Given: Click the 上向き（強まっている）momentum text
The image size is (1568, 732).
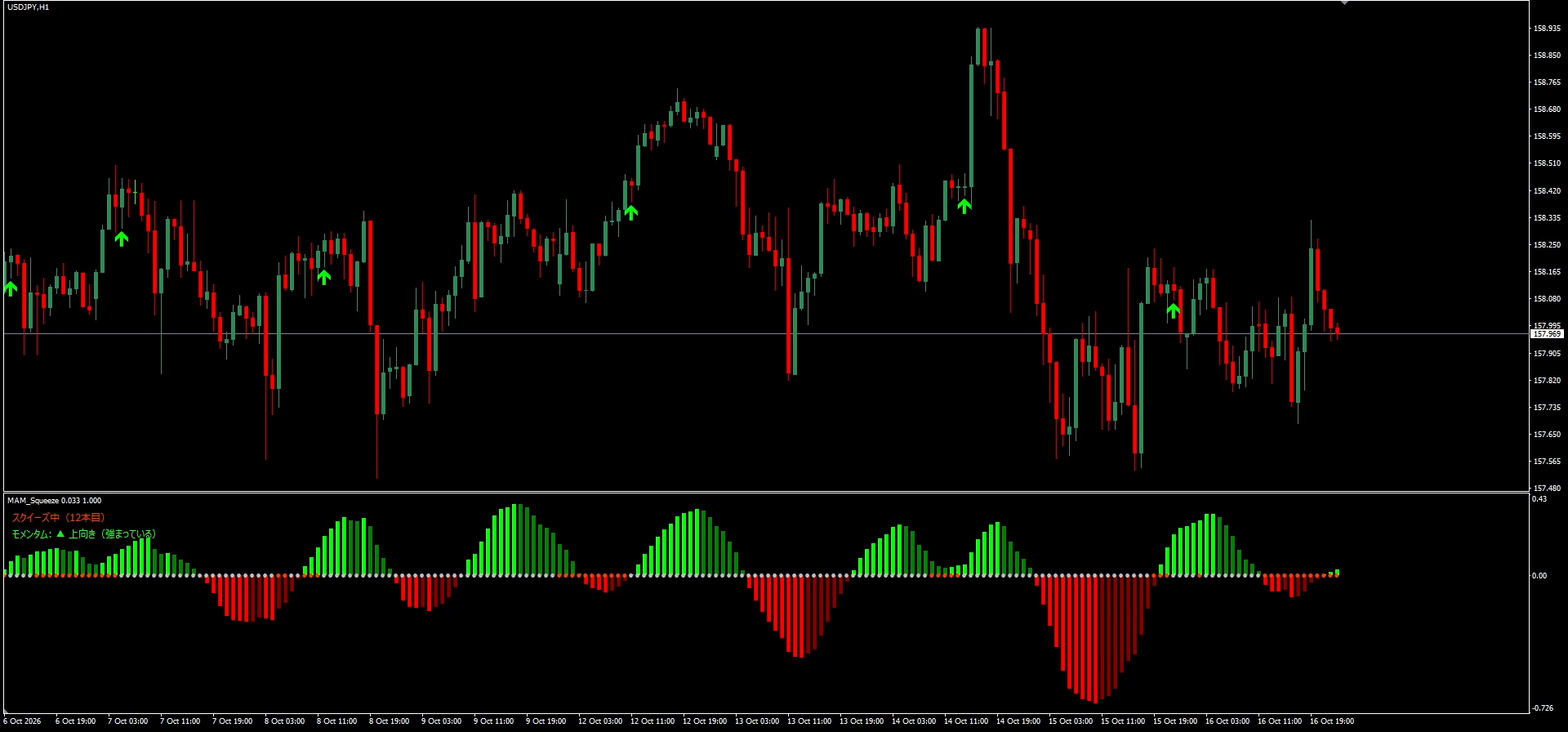Looking at the screenshot, I should pos(112,534).
